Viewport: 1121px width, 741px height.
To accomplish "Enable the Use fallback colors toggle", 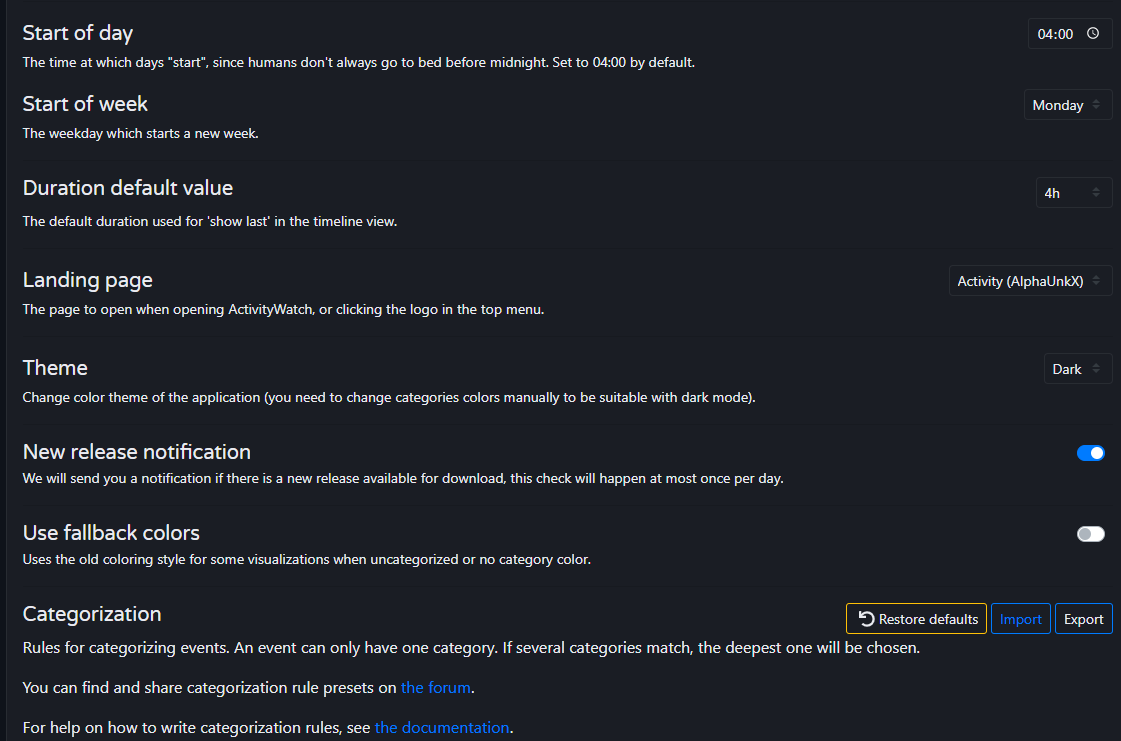I will pos(1090,534).
